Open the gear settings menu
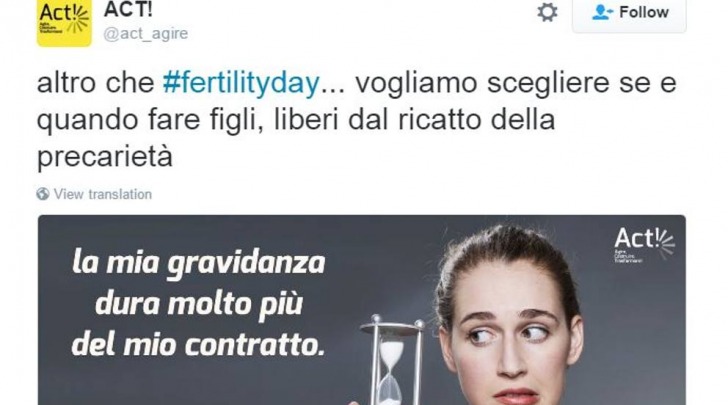The height and width of the screenshot is (405, 728). click(547, 12)
